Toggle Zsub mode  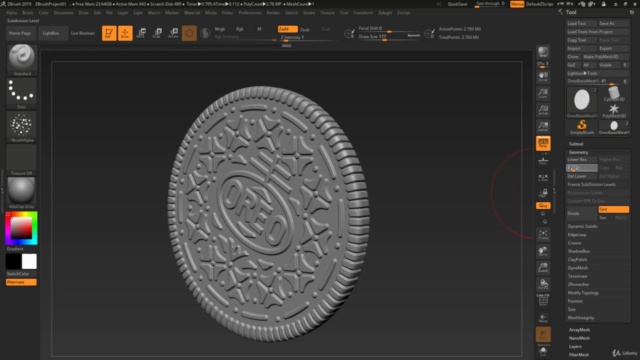tap(305, 29)
